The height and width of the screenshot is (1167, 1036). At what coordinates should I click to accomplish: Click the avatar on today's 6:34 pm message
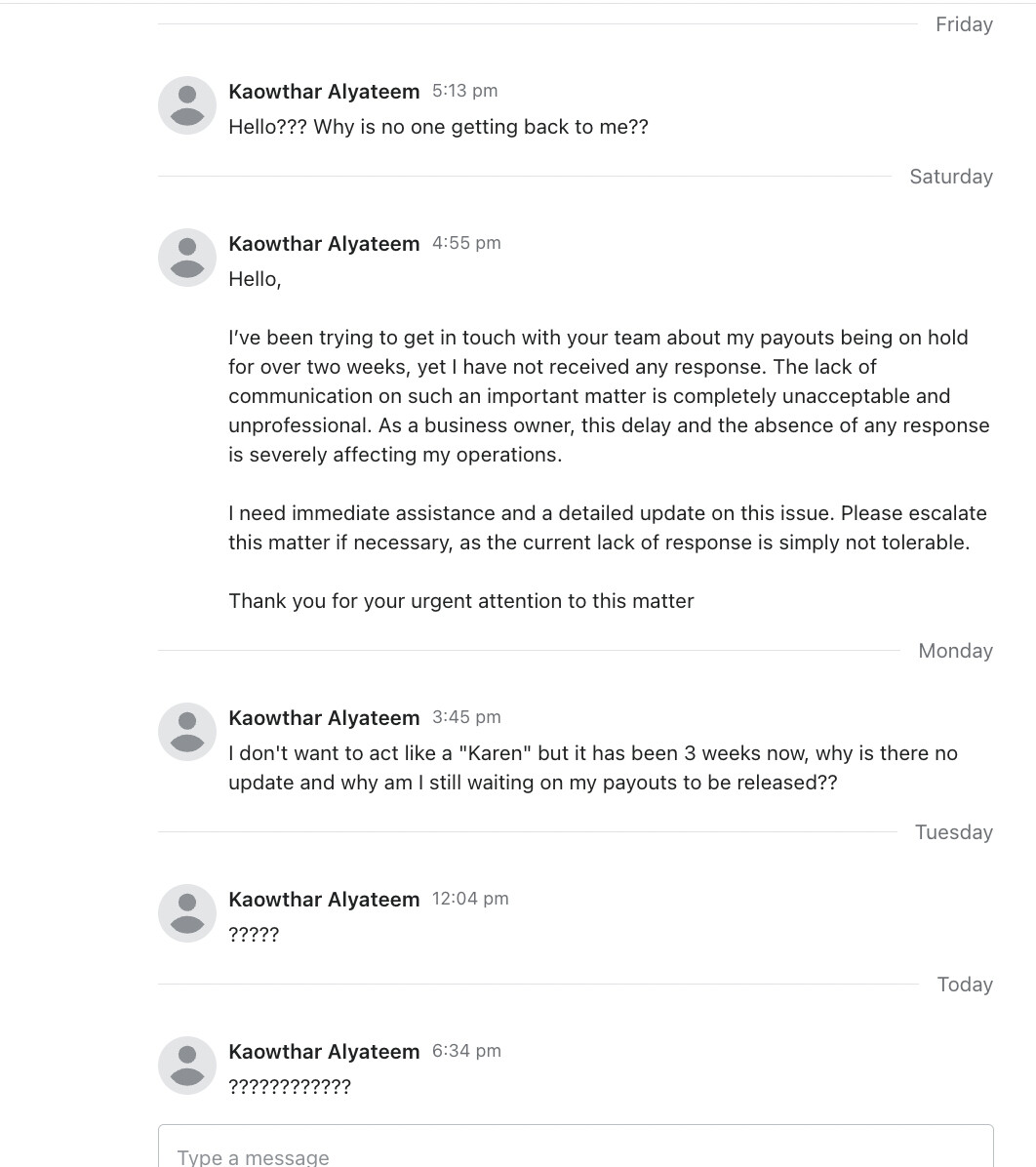point(187,1066)
